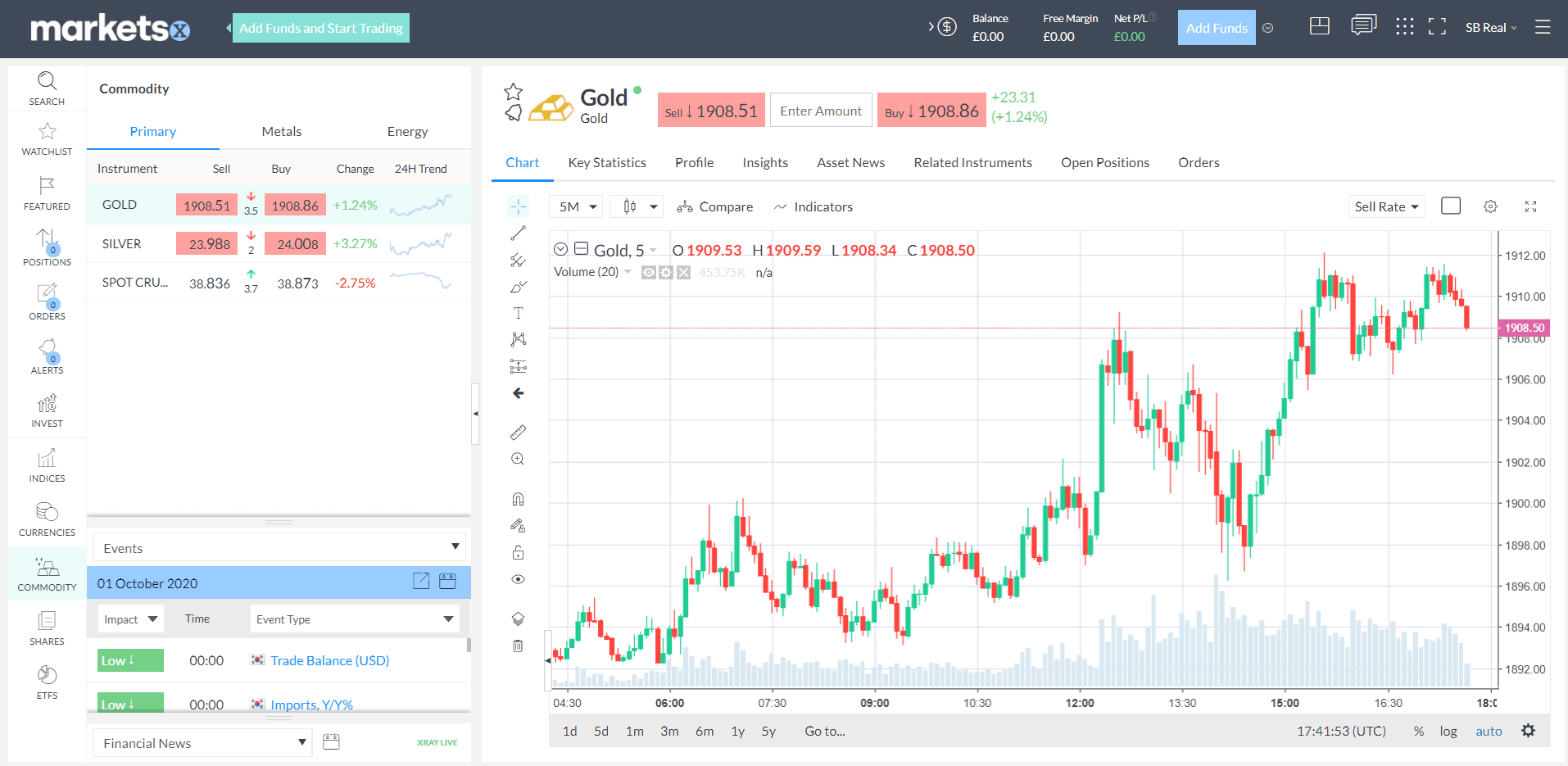The image size is (1568, 766).
Task: Select the SILVER instrument row
Action: coord(279,243)
